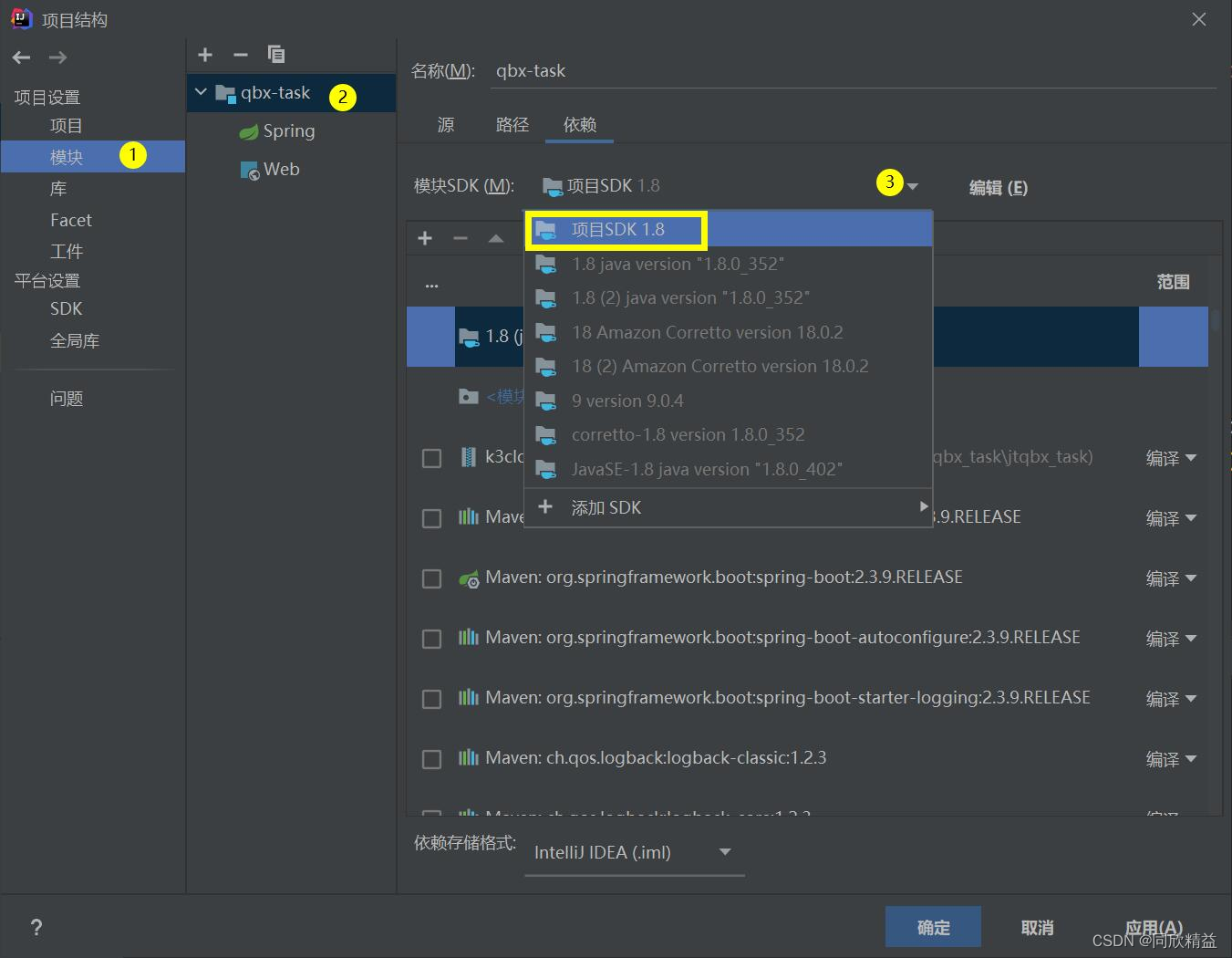
Task: Switch to the 路径 tab
Action: coord(512,124)
